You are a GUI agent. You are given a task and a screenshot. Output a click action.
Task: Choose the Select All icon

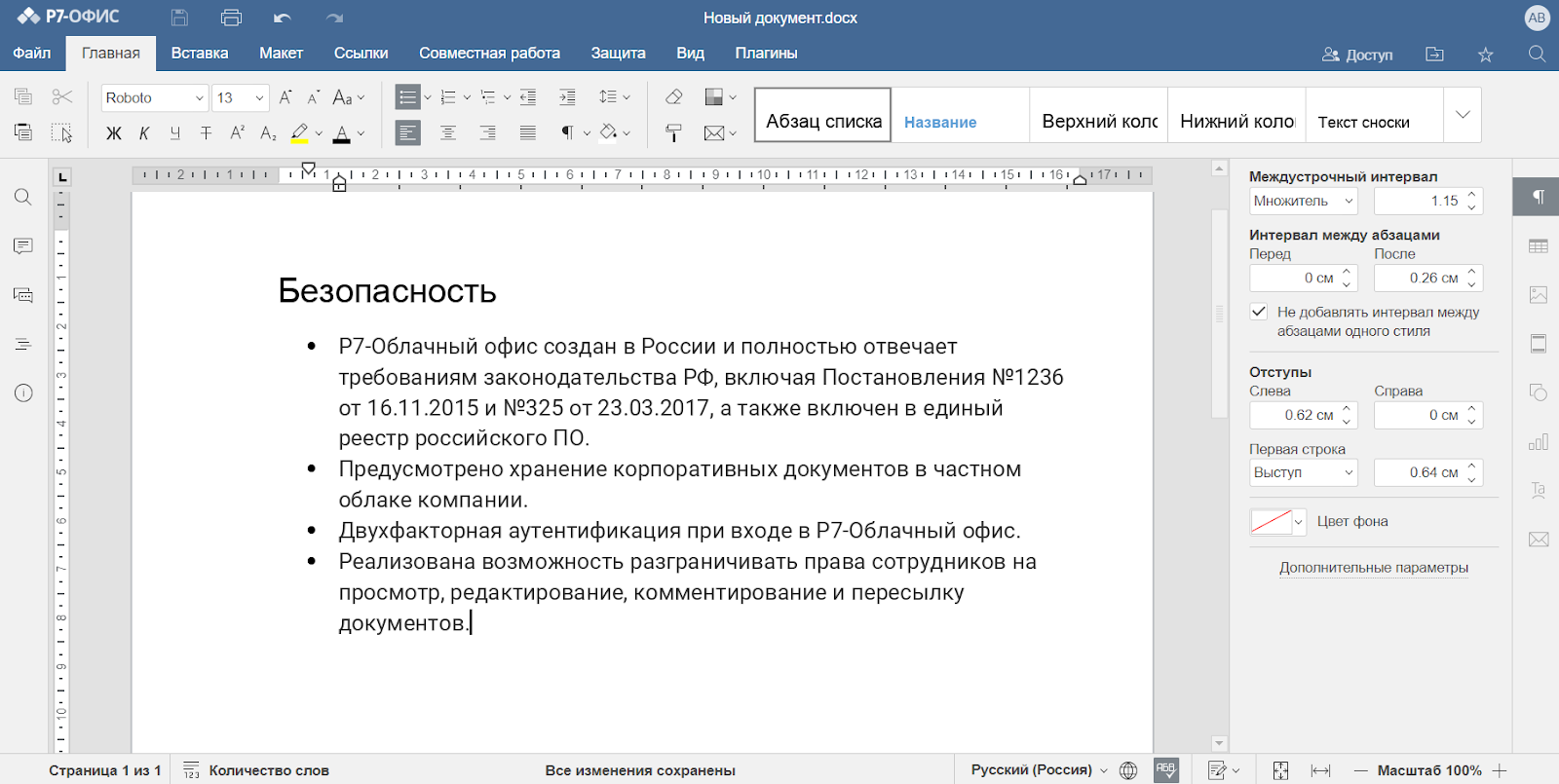pyautogui.click(x=62, y=132)
